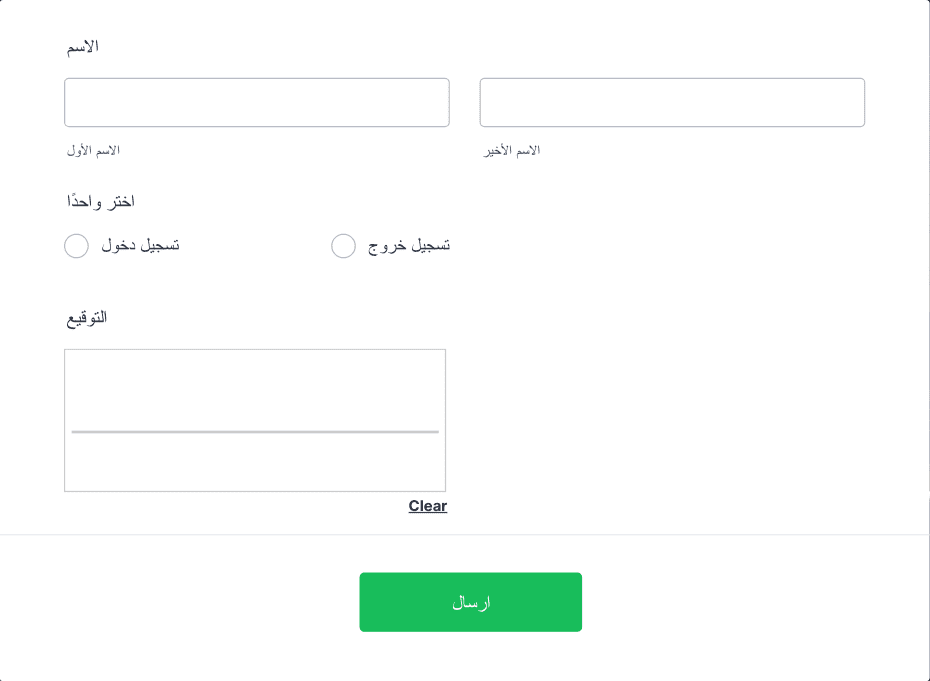The height and width of the screenshot is (681, 930).
Task: Select the تسجيل دخول radio button
Action: pos(77,246)
